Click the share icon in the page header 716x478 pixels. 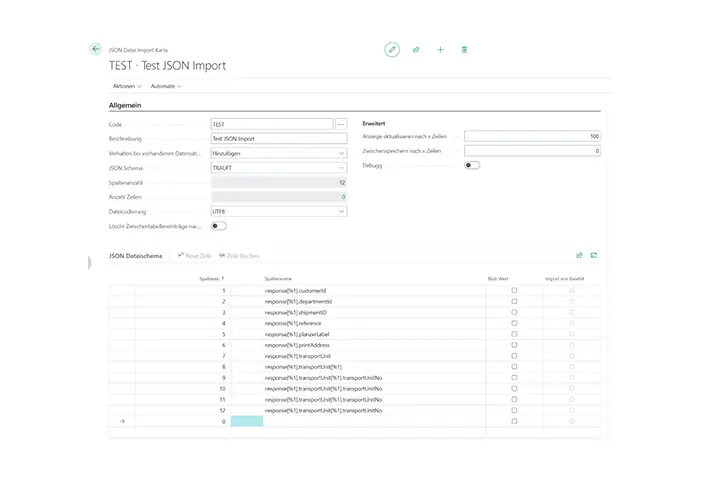416,49
